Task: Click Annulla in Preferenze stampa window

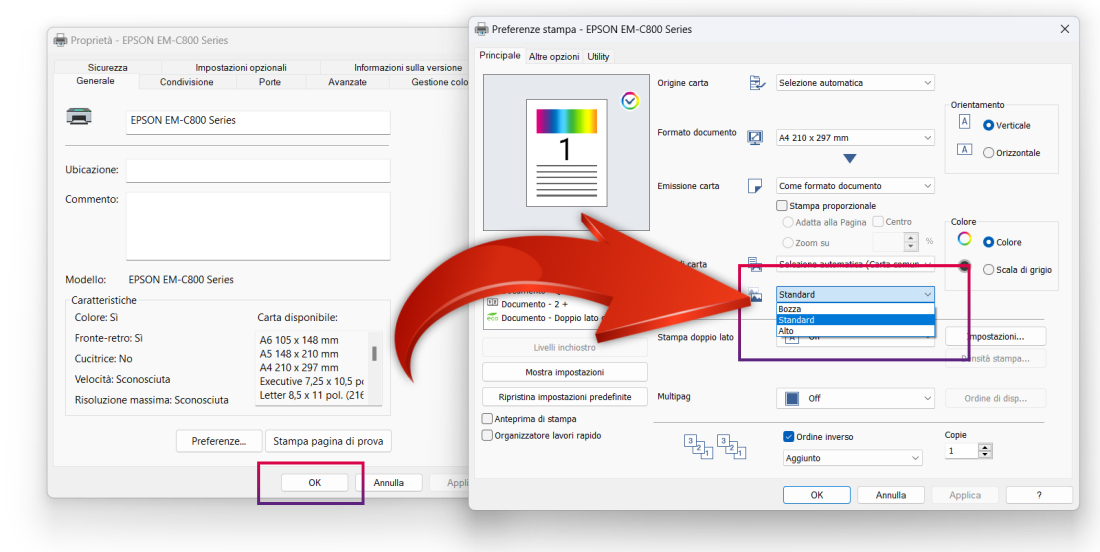Action: click(891, 494)
